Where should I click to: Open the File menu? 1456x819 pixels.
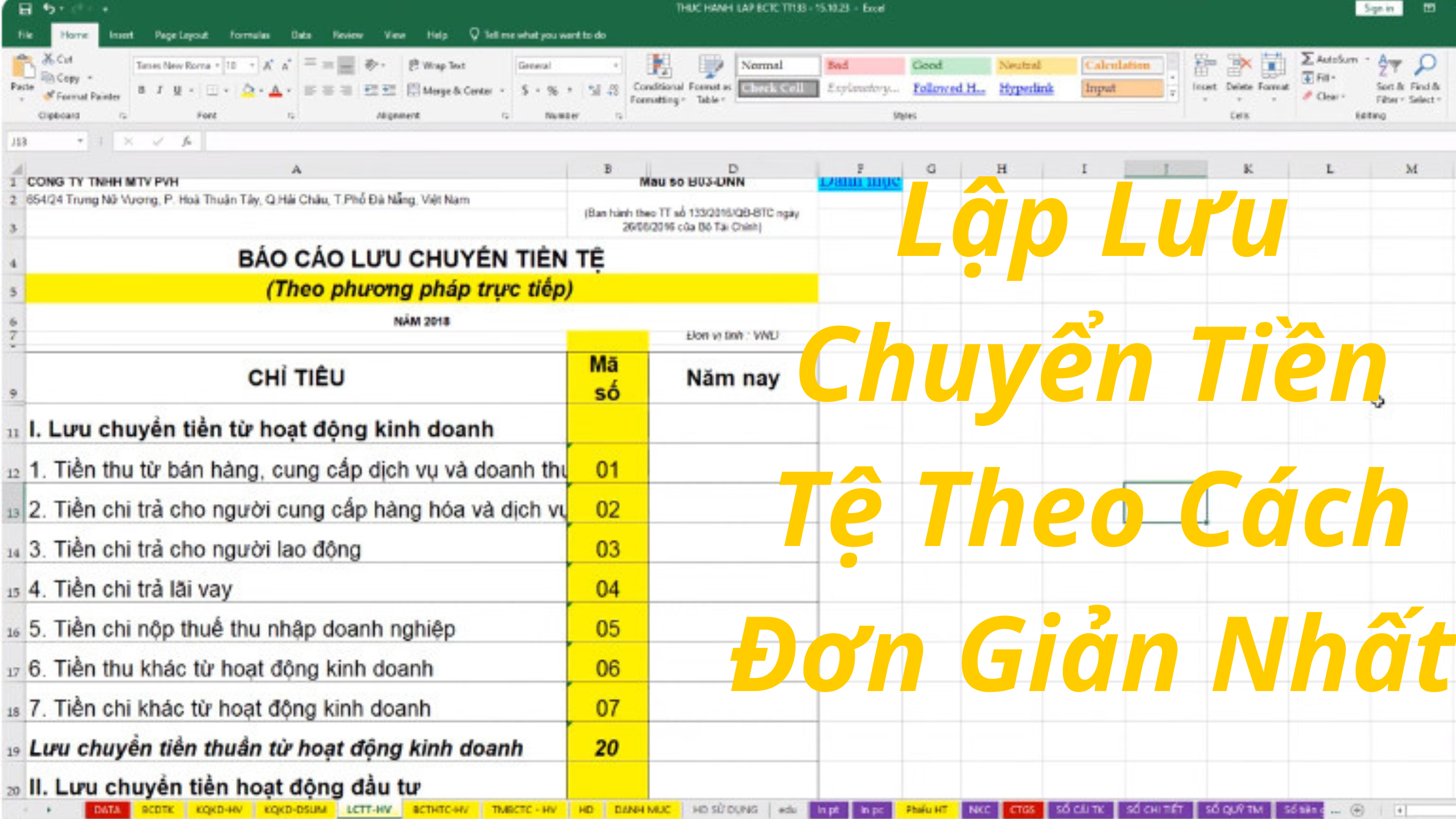[26, 35]
